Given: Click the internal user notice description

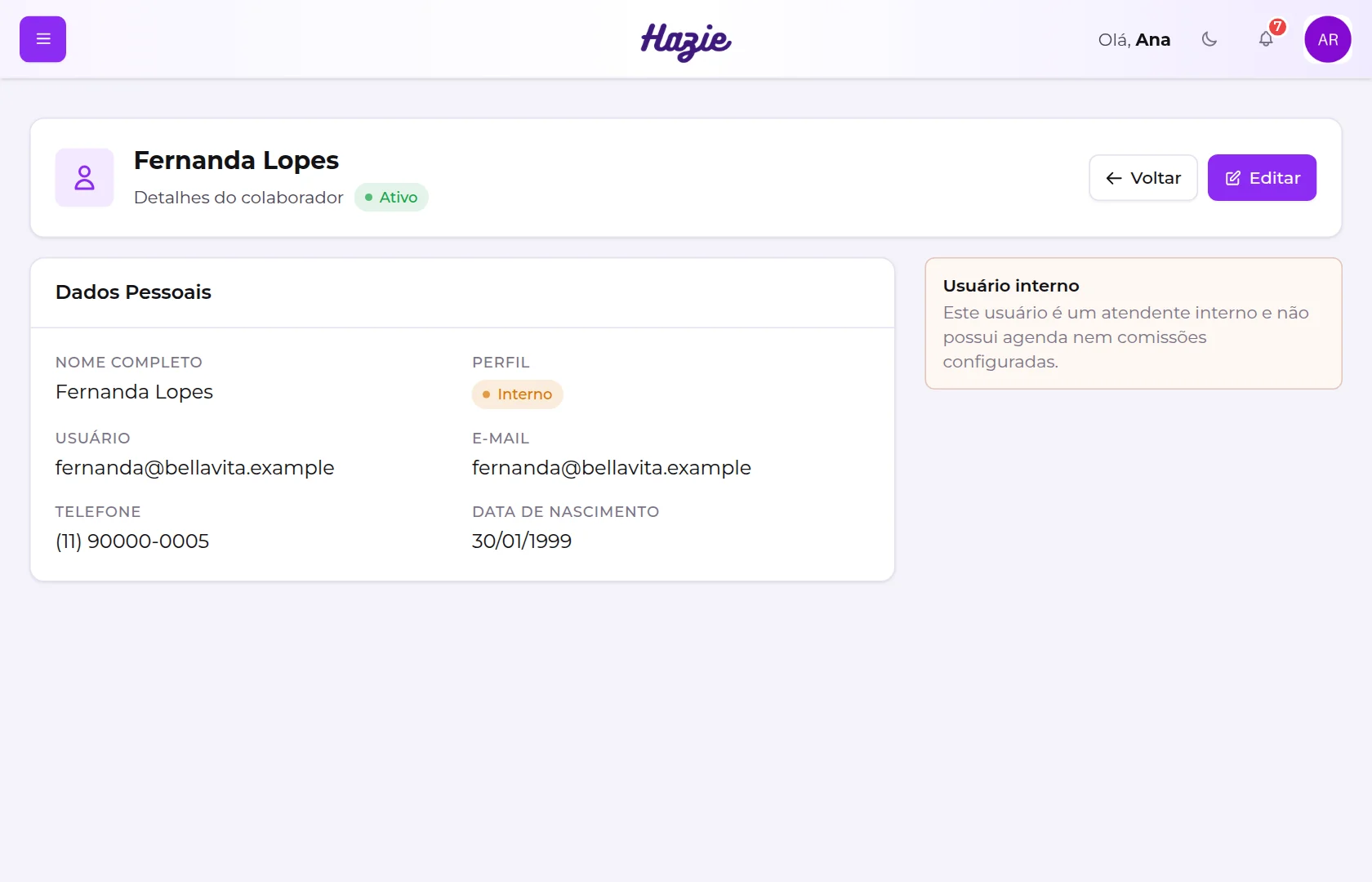Looking at the screenshot, I should point(1126,337).
